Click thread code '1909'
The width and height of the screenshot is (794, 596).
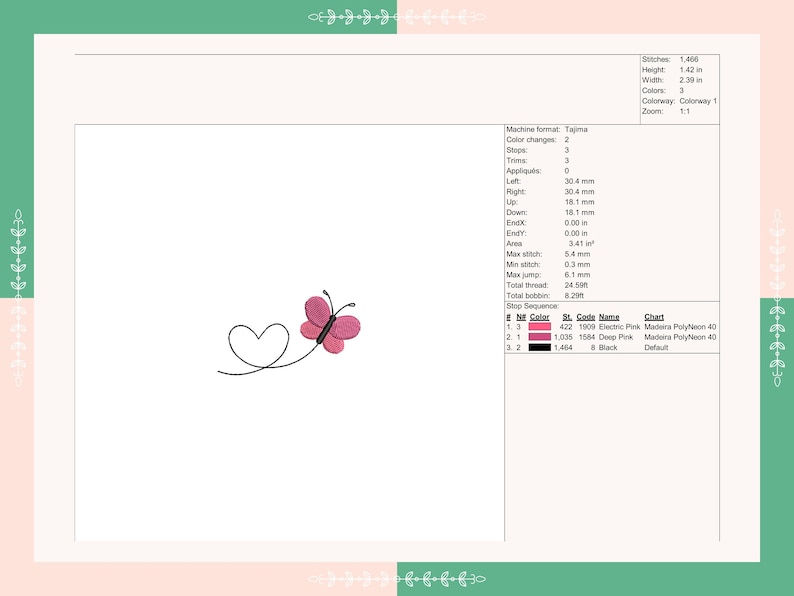pyautogui.click(x=587, y=327)
